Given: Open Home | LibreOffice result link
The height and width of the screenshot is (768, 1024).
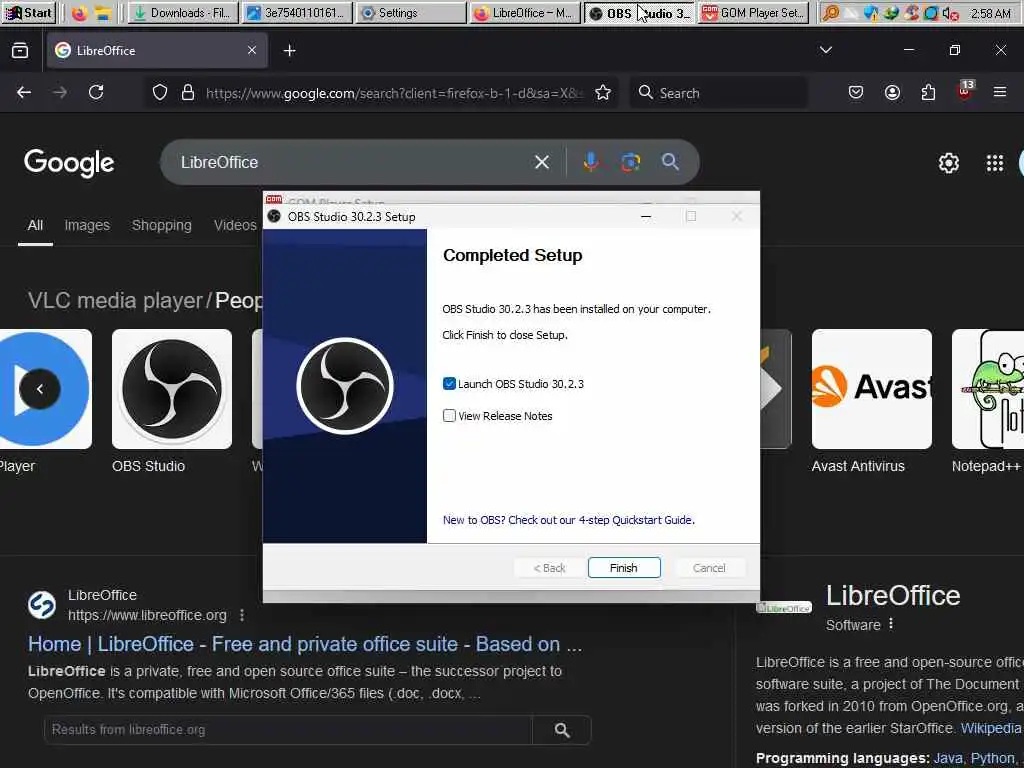Looking at the screenshot, I should pyautogui.click(x=304, y=644).
